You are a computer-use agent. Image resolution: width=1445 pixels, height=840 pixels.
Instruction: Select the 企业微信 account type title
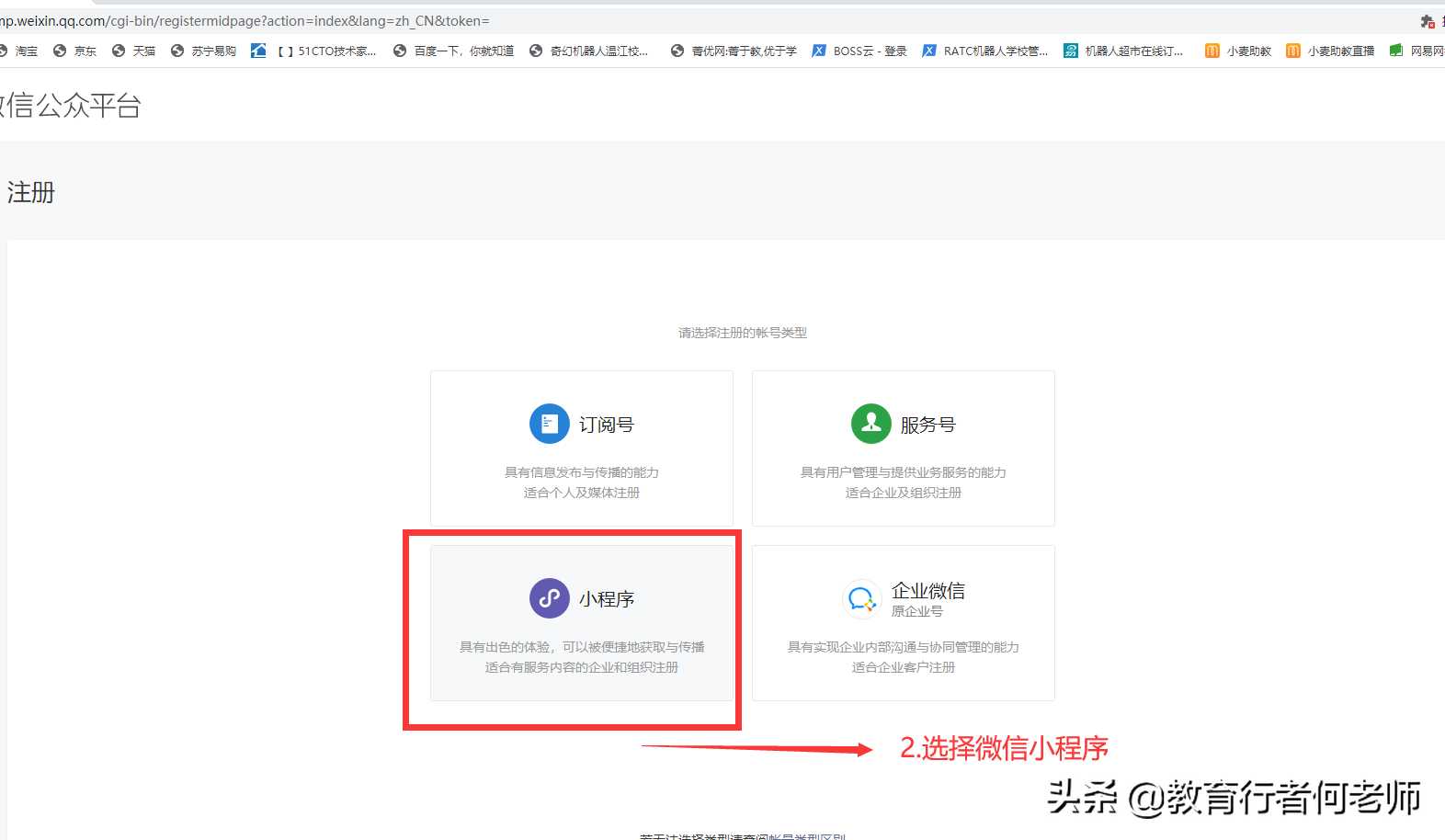click(x=928, y=590)
